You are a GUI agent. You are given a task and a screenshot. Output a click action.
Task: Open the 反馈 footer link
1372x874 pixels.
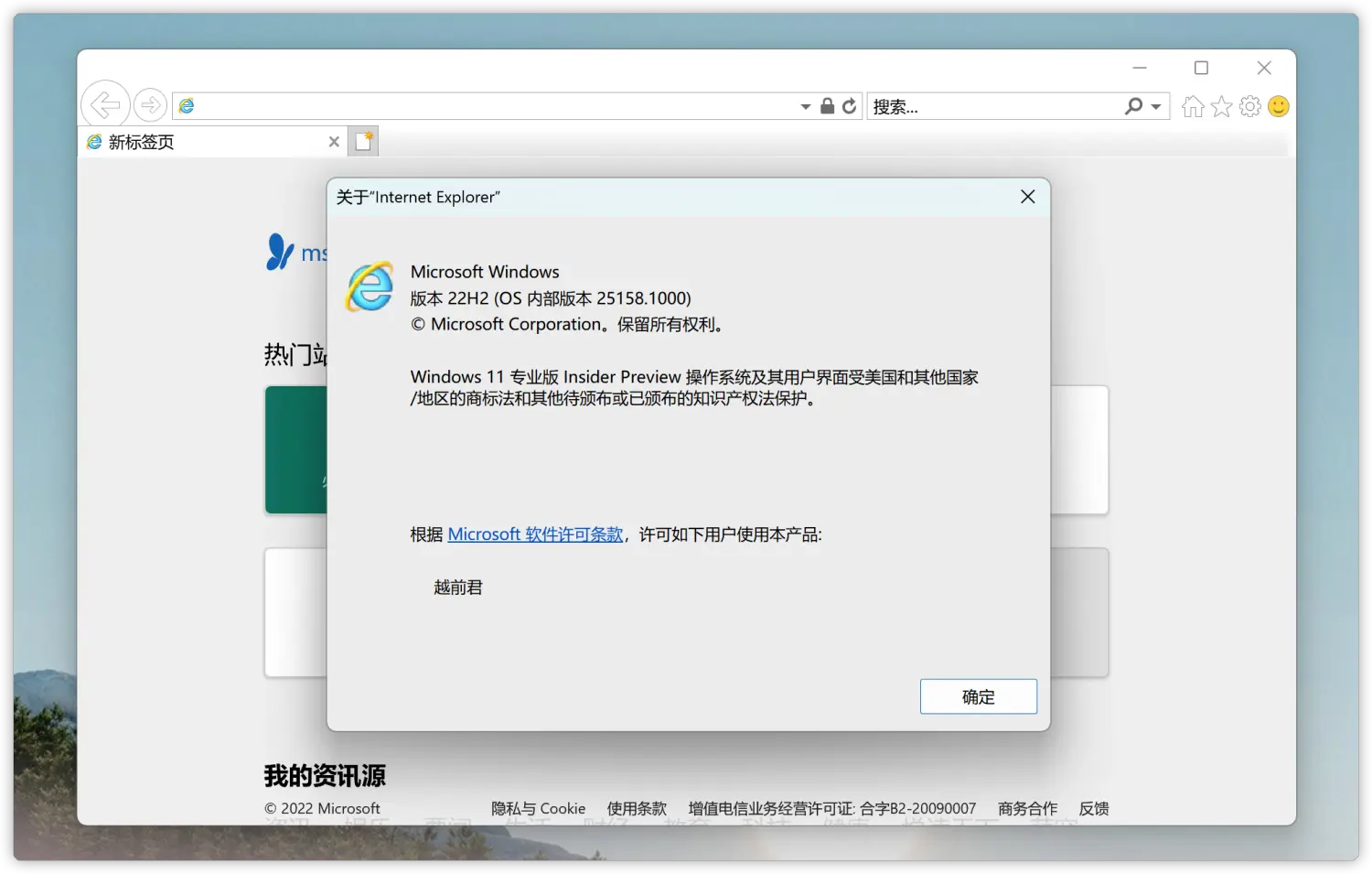[x=1094, y=809]
